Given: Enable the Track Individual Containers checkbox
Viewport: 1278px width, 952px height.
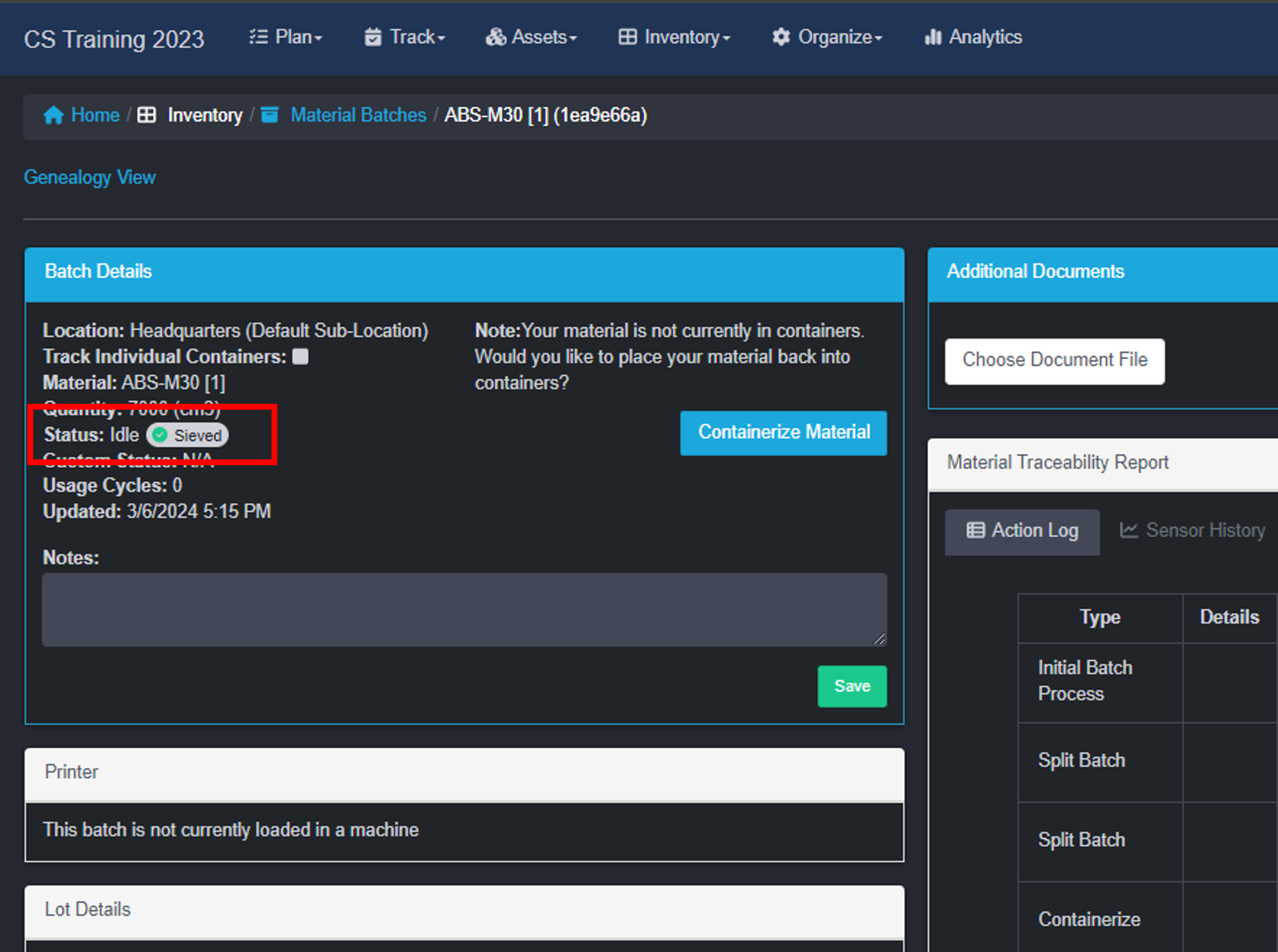Looking at the screenshot, I should 300,356.
